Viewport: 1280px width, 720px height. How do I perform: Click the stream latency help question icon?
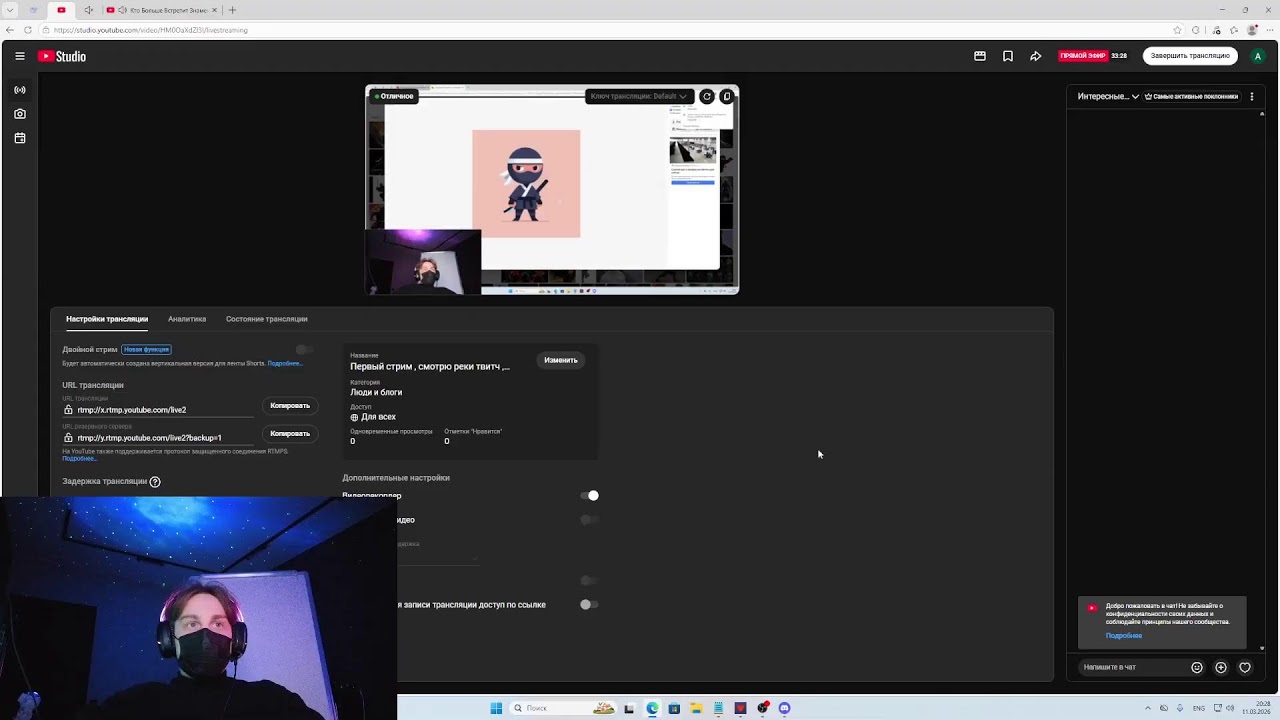click(155, 482)
